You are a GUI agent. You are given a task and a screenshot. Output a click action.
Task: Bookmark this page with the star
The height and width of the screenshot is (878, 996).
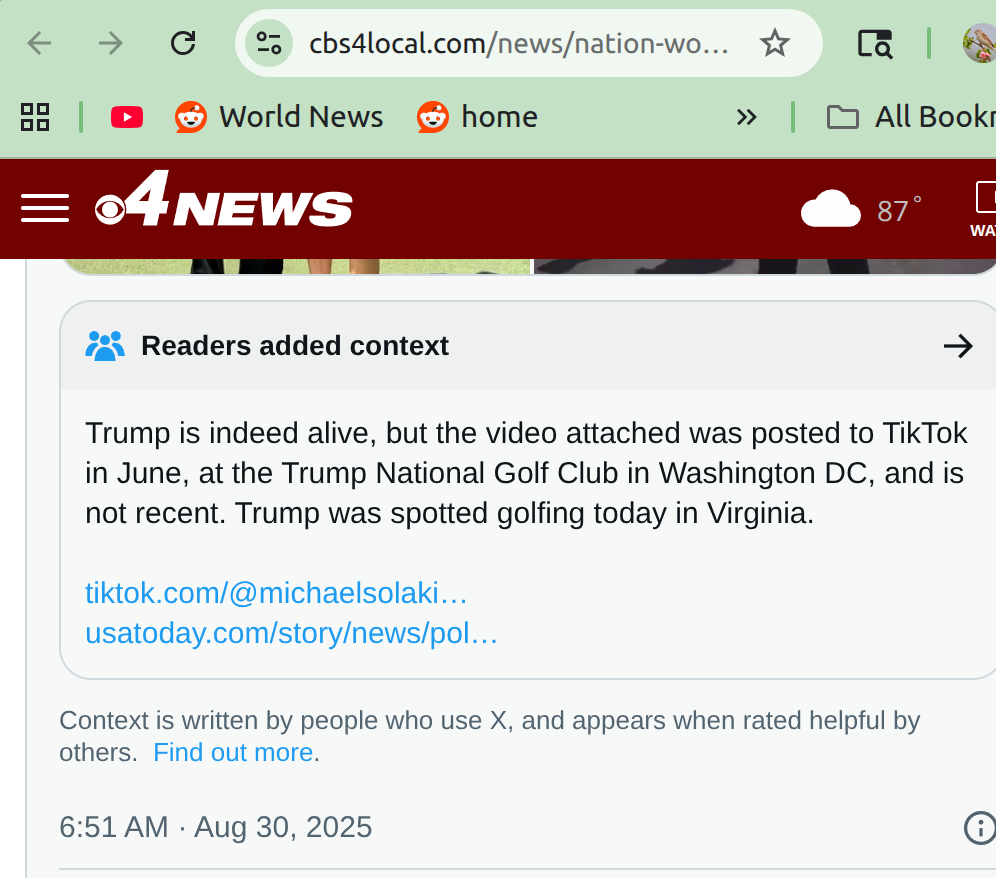[774, 43]
